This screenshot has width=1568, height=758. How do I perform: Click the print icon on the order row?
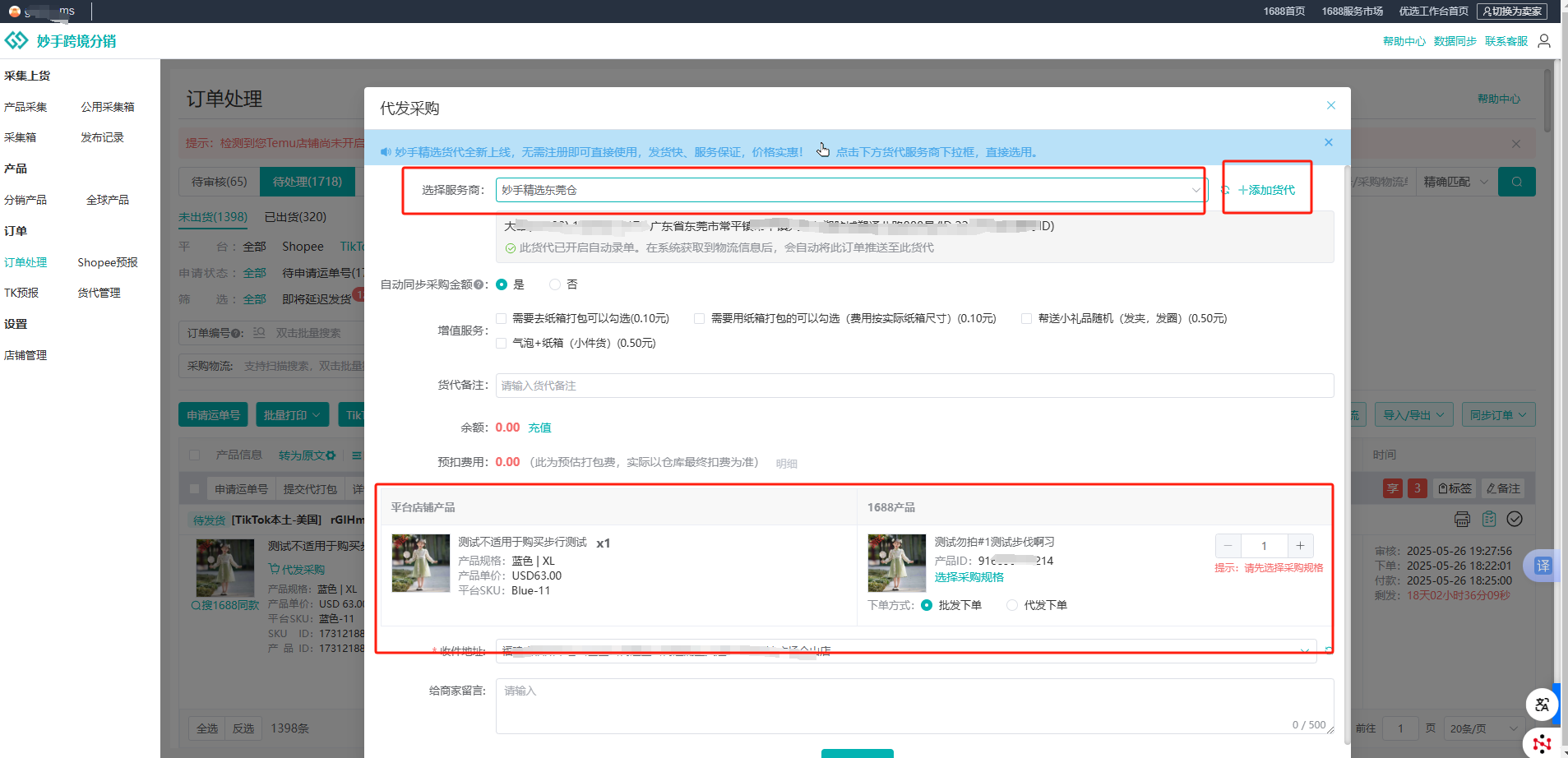(1462, 519)
